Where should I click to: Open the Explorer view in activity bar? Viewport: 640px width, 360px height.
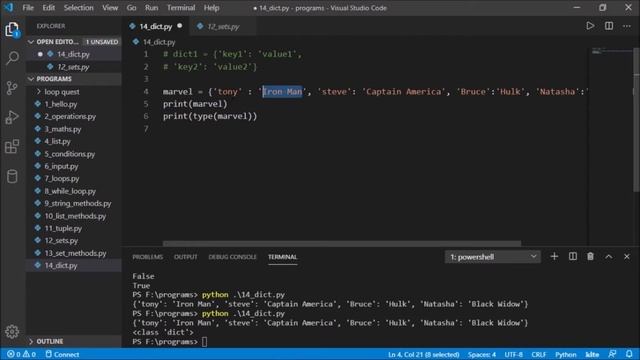[12, 29]
